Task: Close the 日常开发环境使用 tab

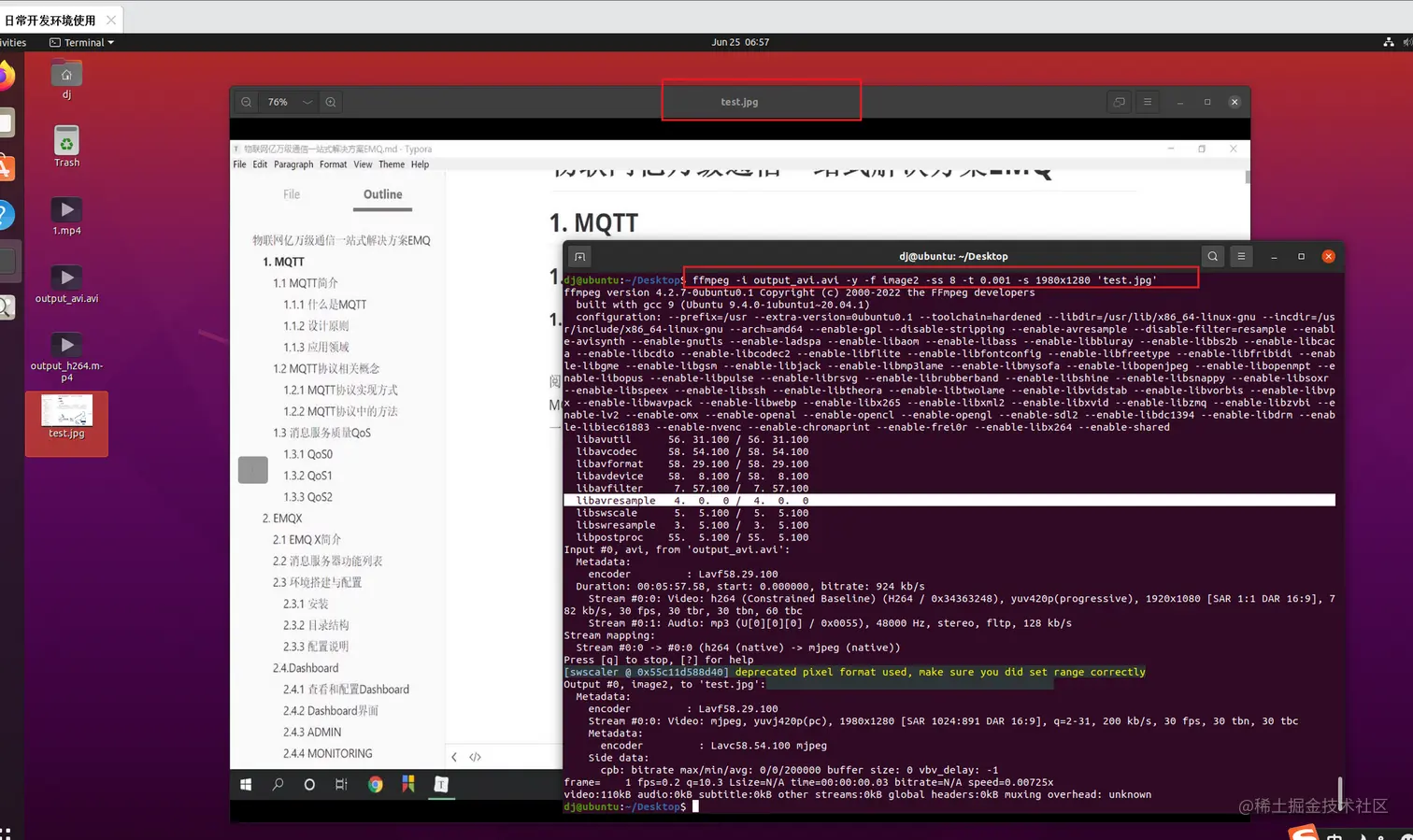Action: point(111,20)
